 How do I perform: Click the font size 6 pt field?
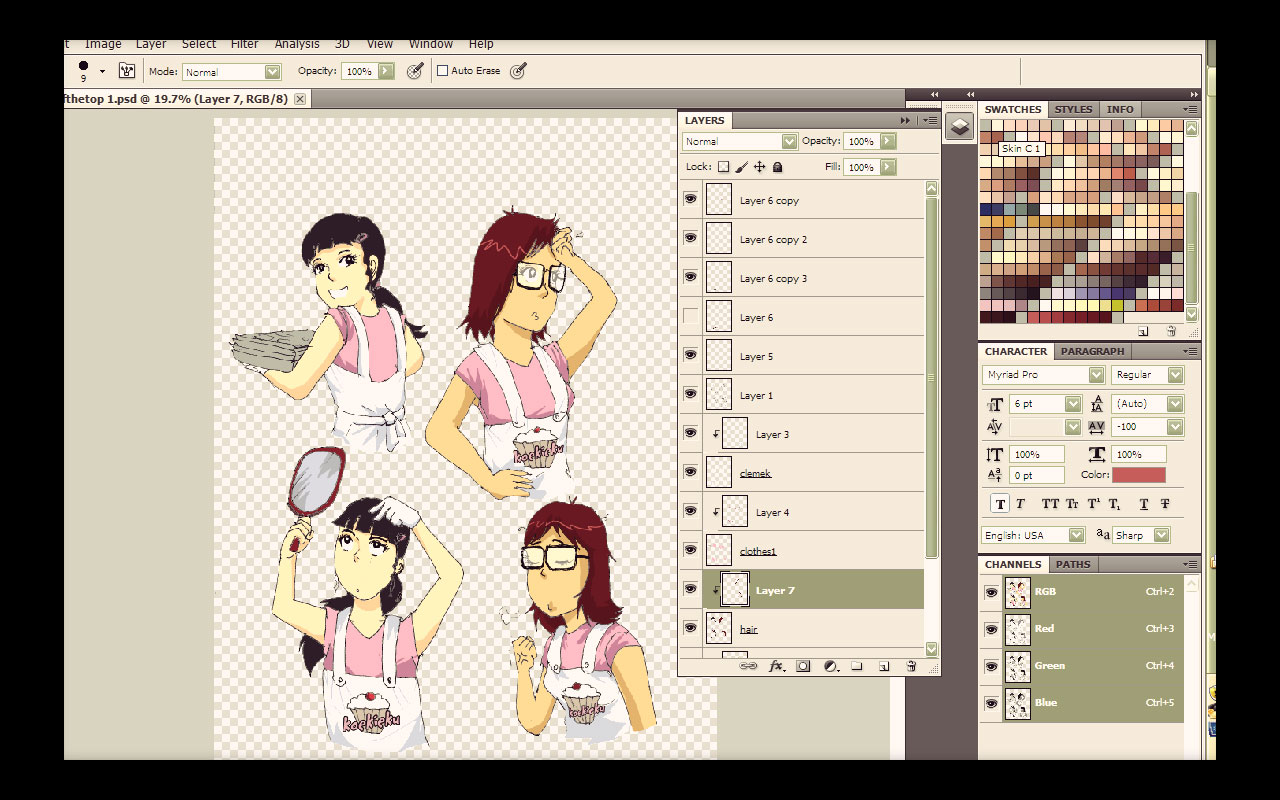pyautogui.click(x=1036, y=404)
